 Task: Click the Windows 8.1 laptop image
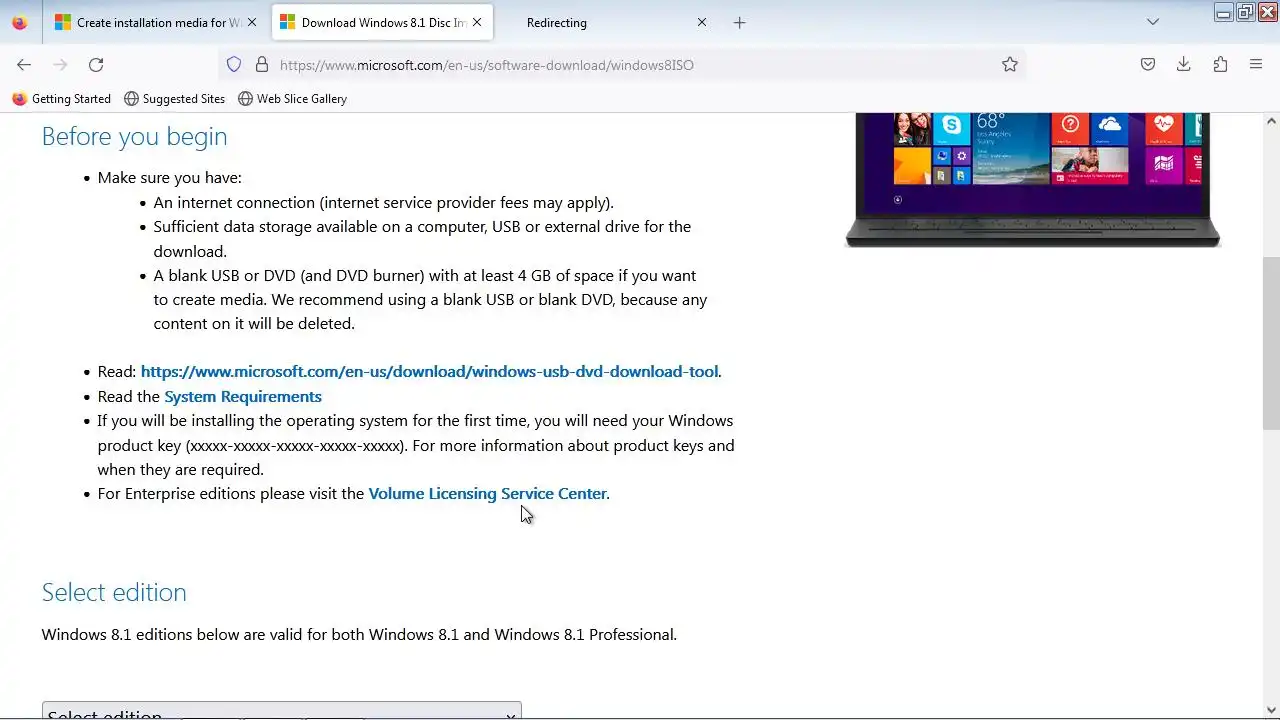click(1033, 180)
